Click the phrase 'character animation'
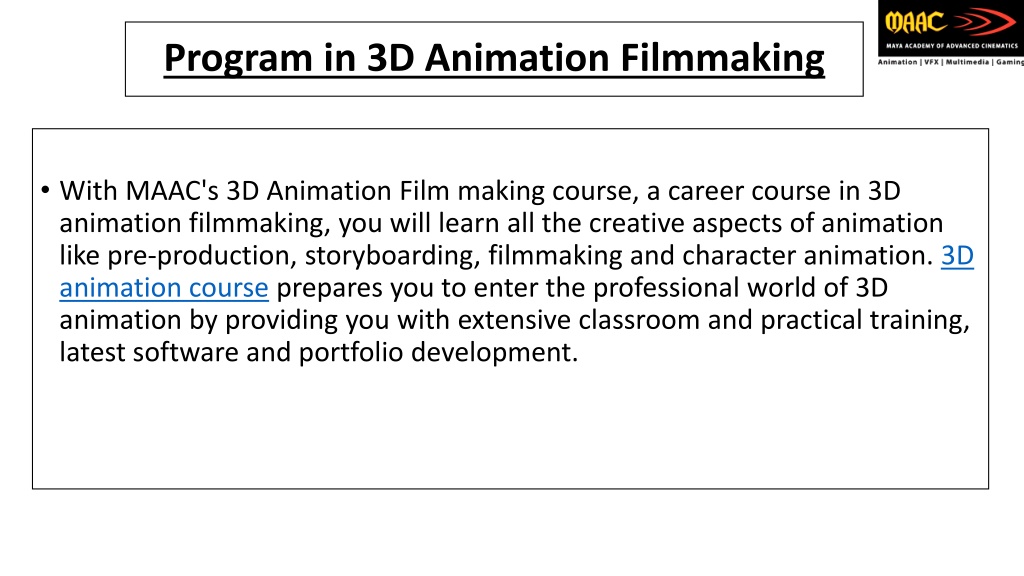The height and width of the screenshot is (576, 1024). tap(808, 255)
